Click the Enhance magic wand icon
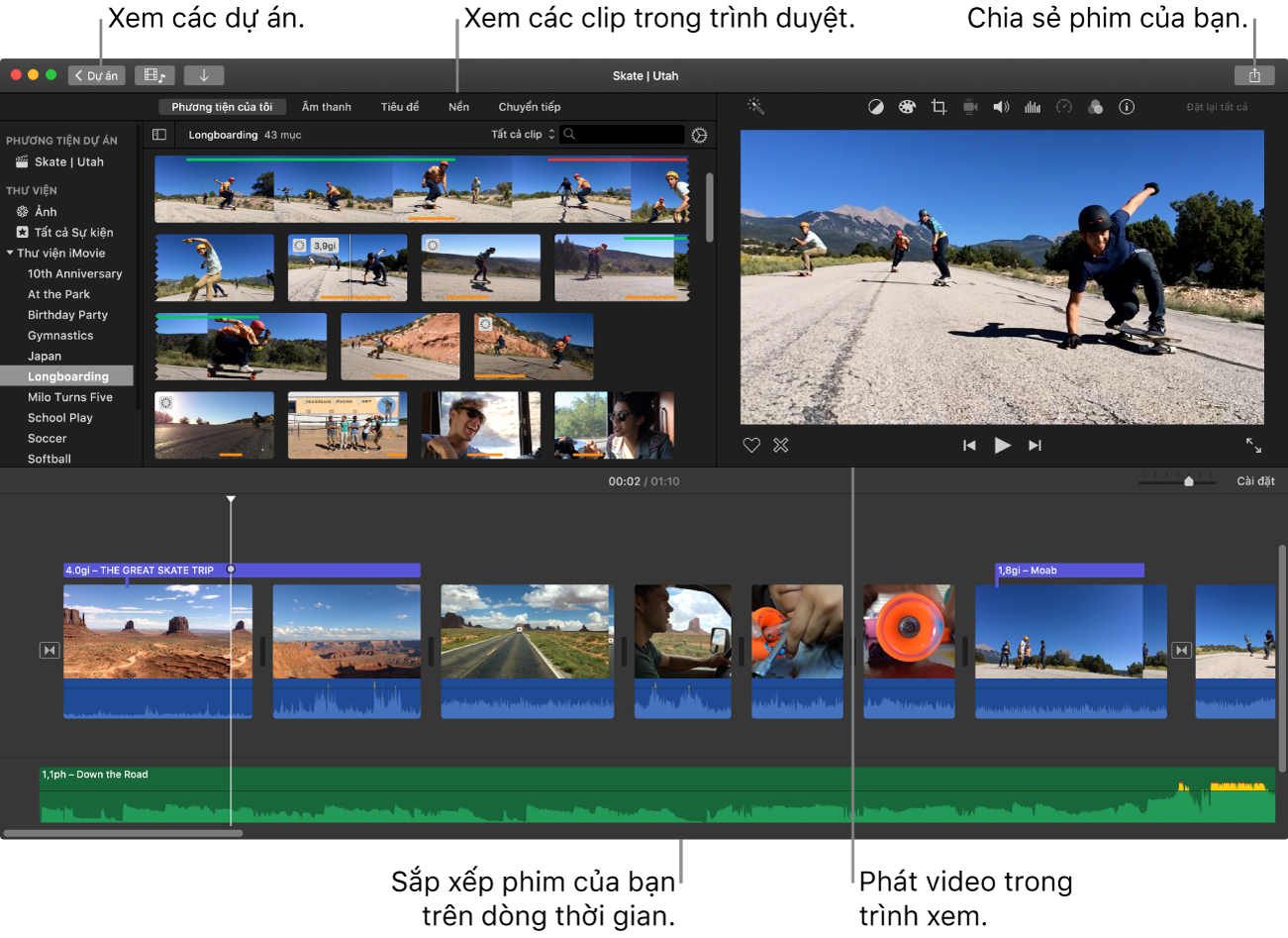This screenshot has height=938, width=1288. coord(755,106)
